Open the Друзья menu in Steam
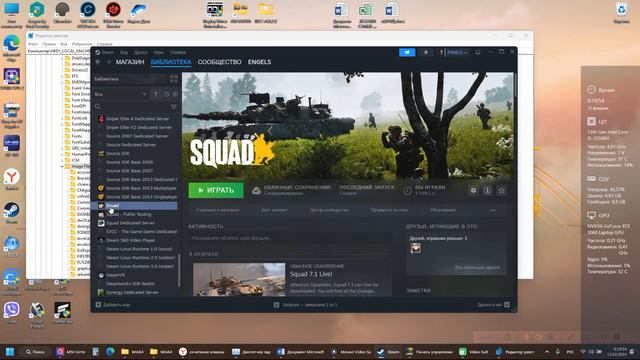The width and height of the screenshot is (640, 360). tap(140, 52)
